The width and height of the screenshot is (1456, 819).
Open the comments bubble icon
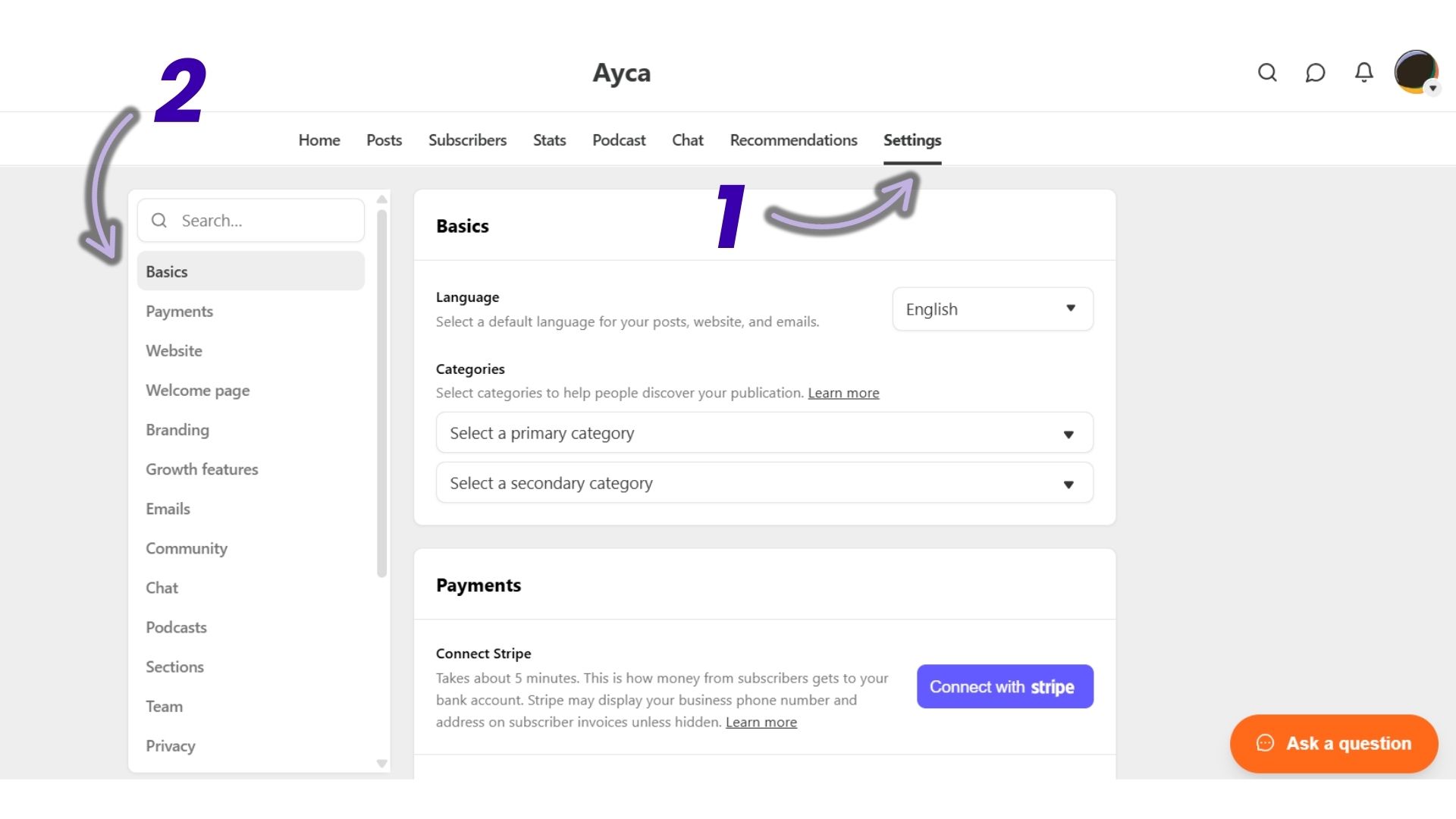coord(1315,73)
